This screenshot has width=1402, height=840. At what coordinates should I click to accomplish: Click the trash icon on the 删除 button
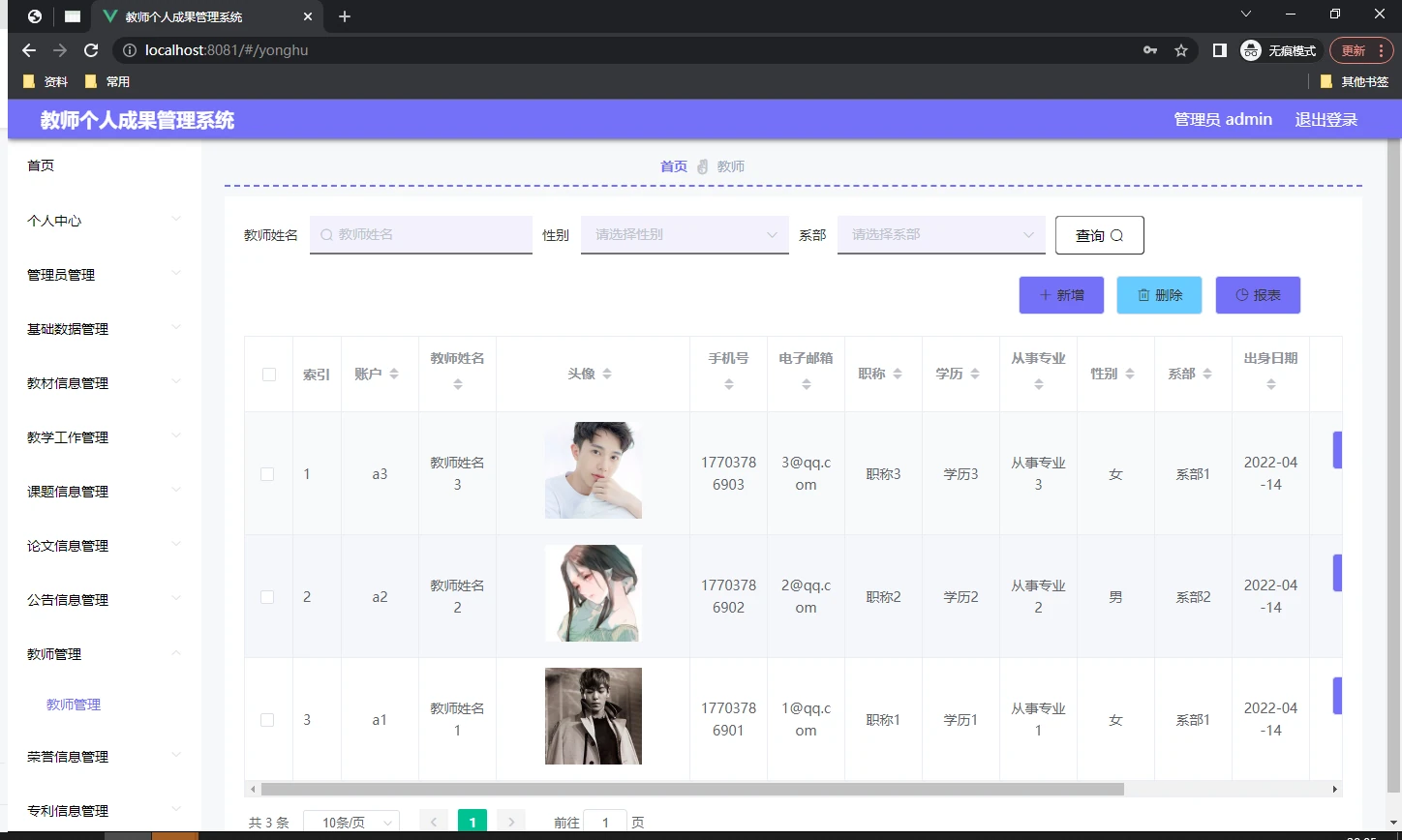pos(1142,295)
